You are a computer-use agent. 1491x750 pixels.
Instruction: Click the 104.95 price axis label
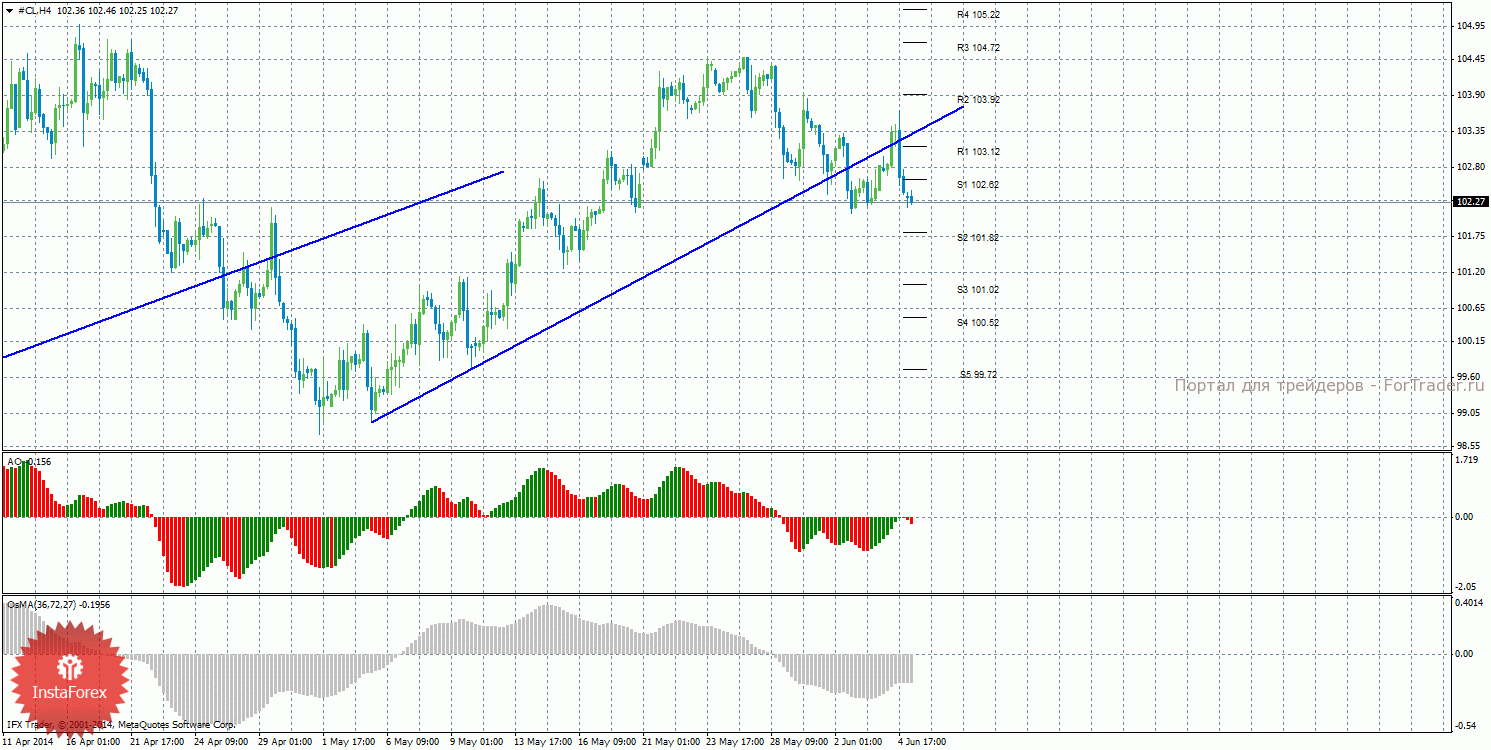(1469, 26)
